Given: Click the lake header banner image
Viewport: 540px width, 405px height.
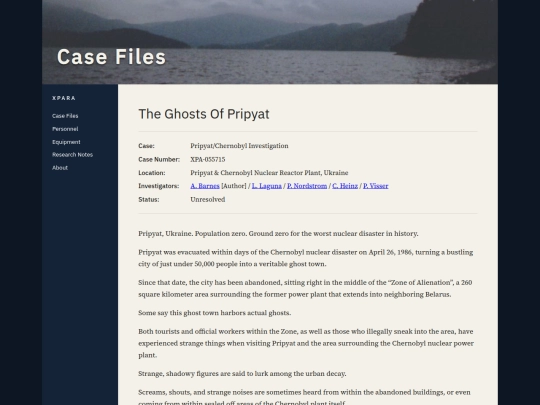Looking at the screenshot, I should point(270,42).
